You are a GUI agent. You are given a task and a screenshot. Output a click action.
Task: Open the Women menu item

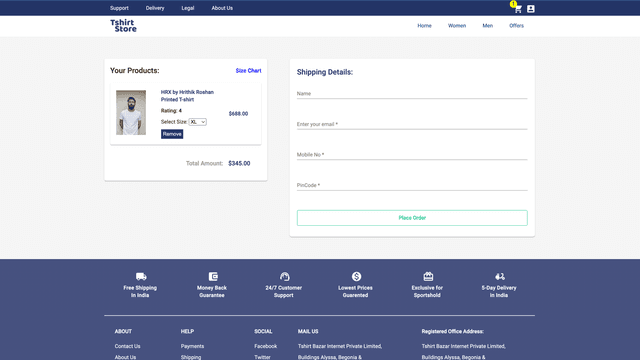coord(457,26)
